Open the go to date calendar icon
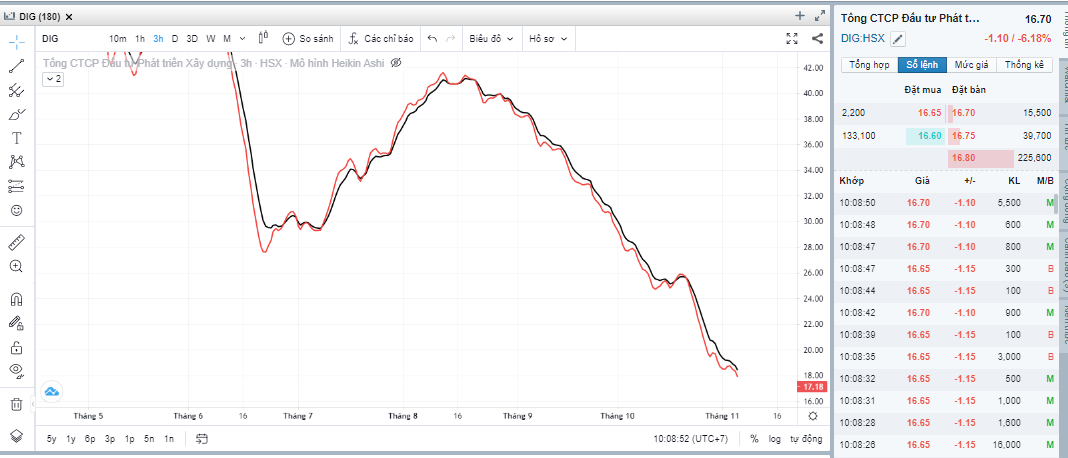1068x458 pixels. (x=202, y=439)
